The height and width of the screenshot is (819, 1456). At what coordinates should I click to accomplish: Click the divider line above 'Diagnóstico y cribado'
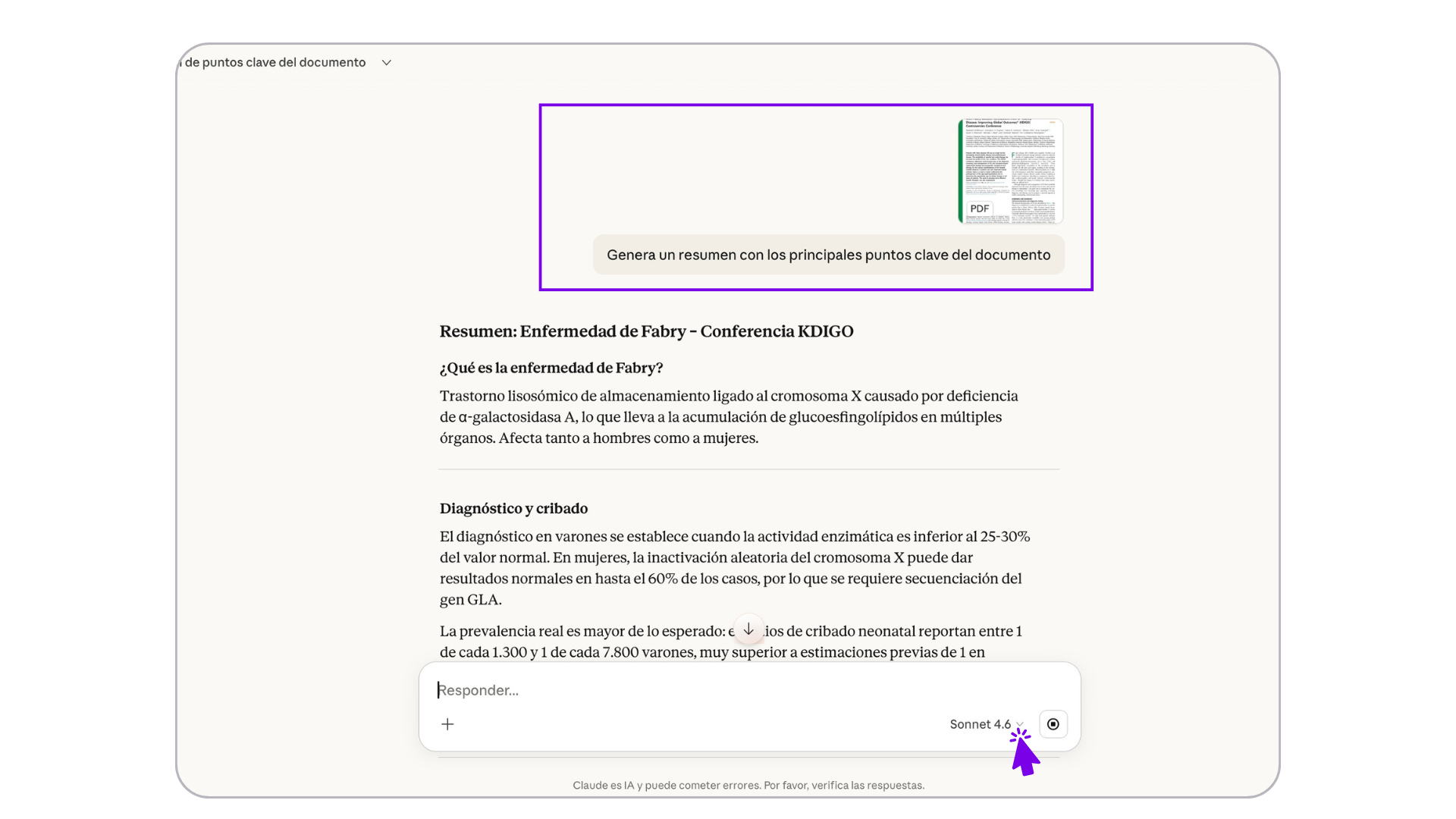[748, 469]
